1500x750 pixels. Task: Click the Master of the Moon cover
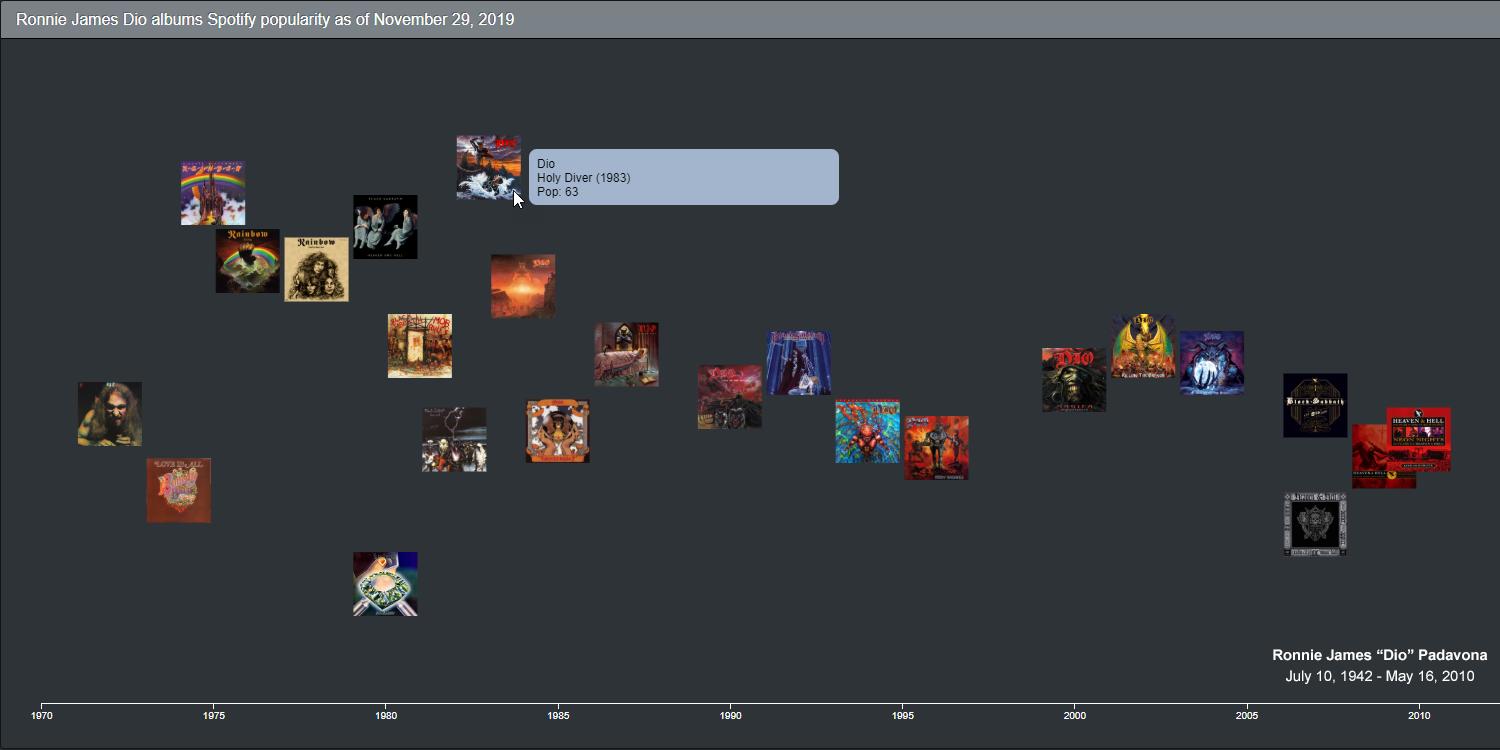(1212, 363)
